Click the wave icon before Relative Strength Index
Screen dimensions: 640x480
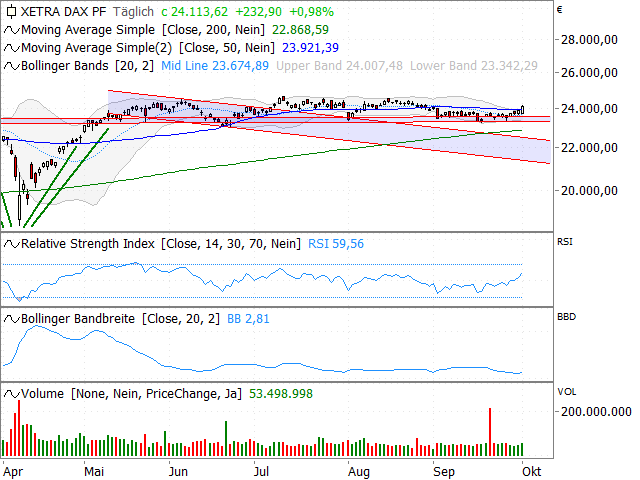(x=12, y=243)
